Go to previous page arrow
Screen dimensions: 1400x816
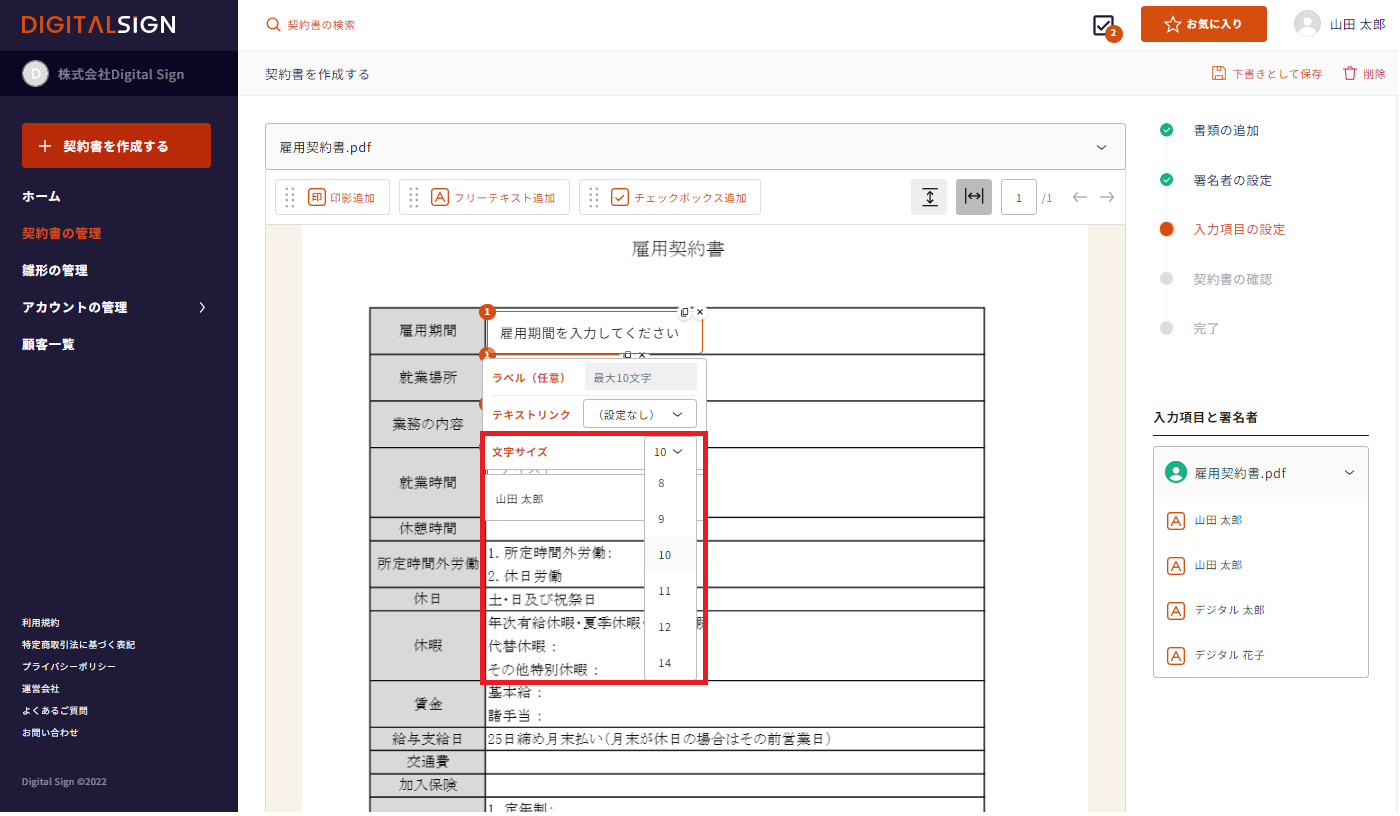point(1080,197)
